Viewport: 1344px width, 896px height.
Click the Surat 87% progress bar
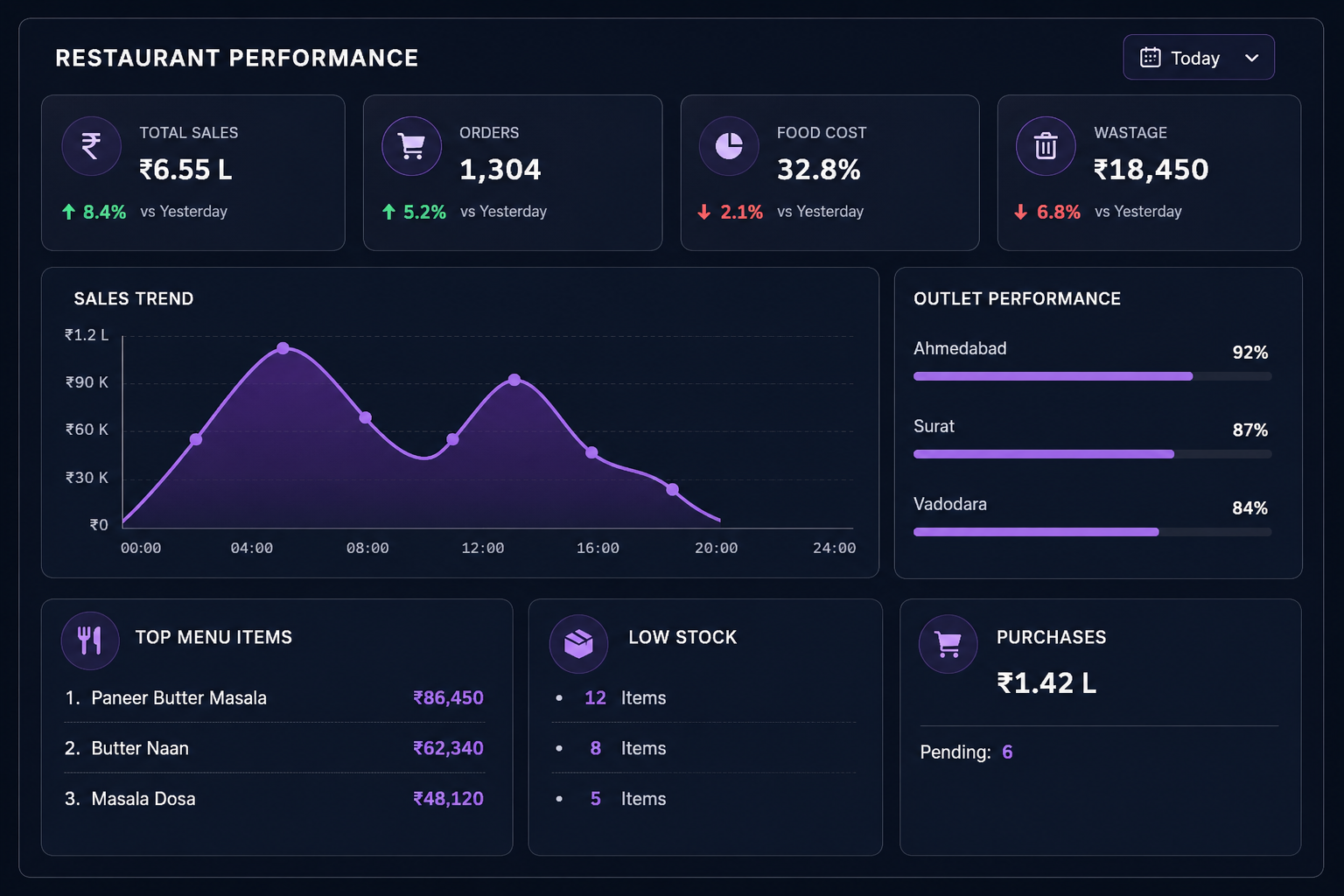pyautogui.click(x=1092, y=454)
